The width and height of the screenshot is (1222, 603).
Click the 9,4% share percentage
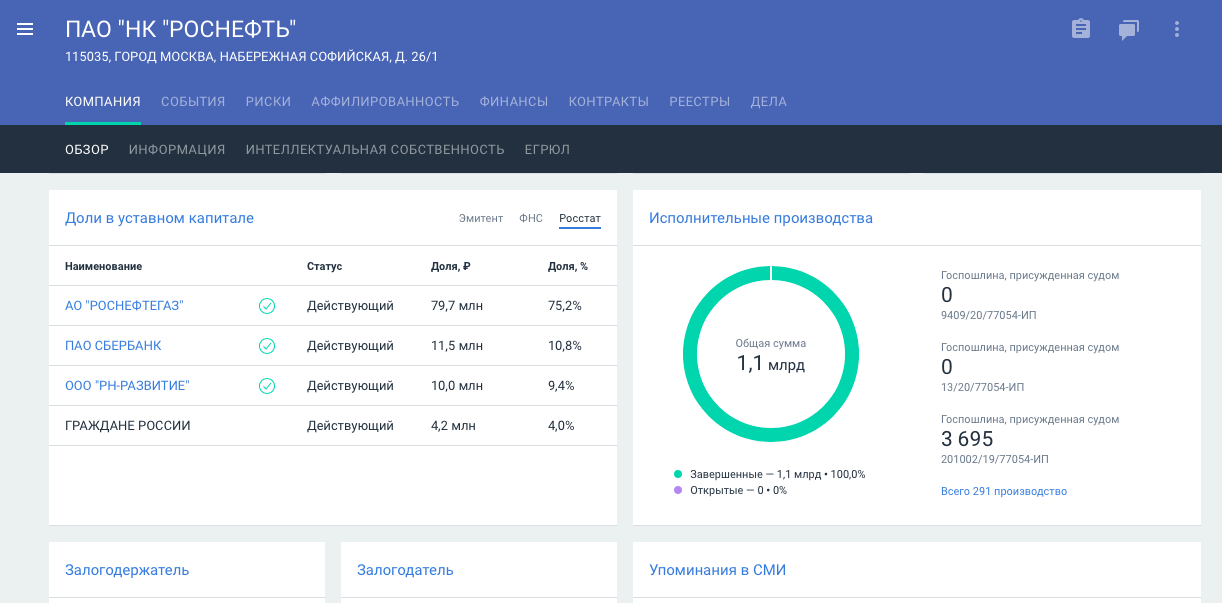[x=561, y=386]
